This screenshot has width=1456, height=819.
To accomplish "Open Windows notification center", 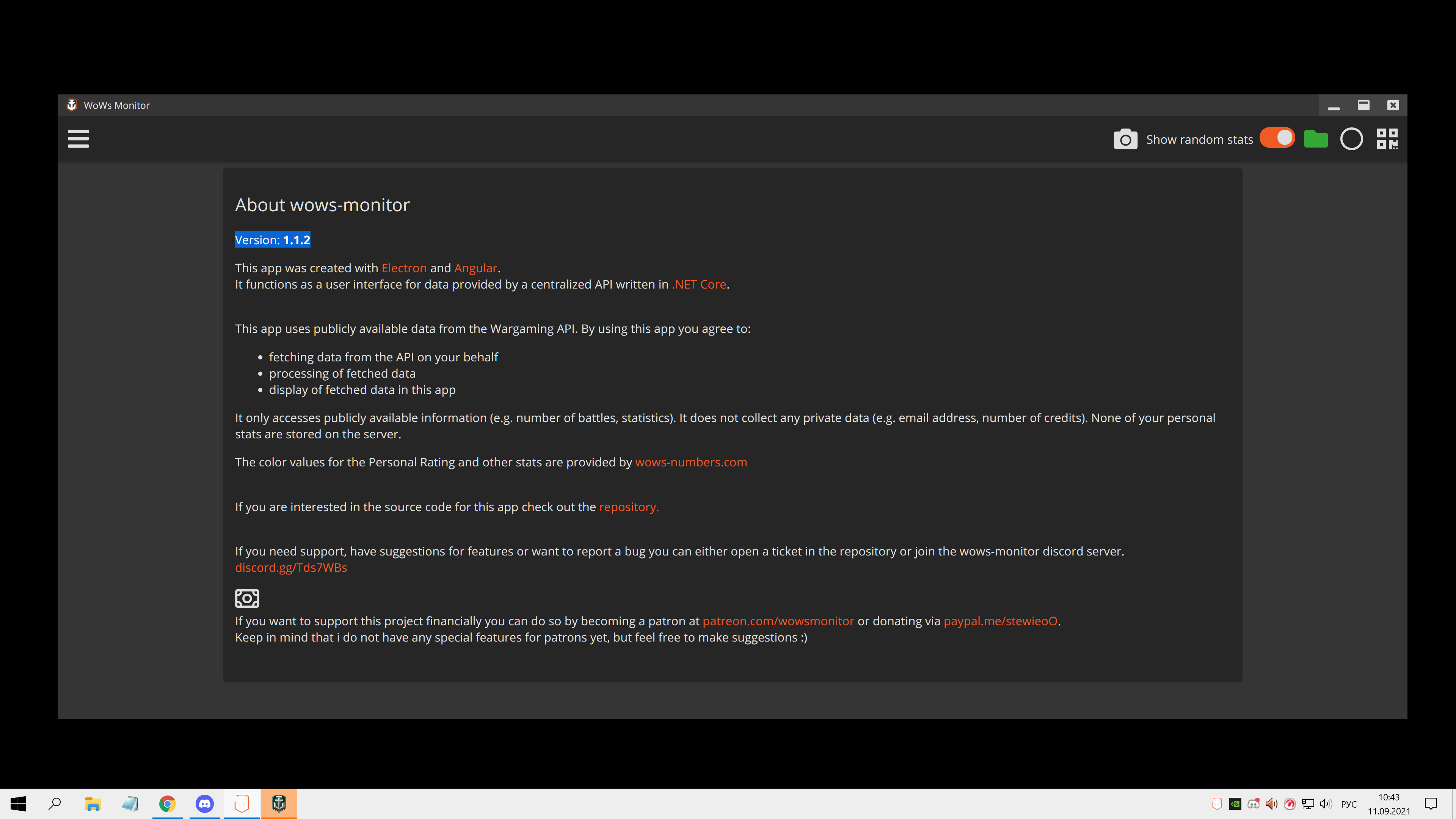I will pos(1431,804).
